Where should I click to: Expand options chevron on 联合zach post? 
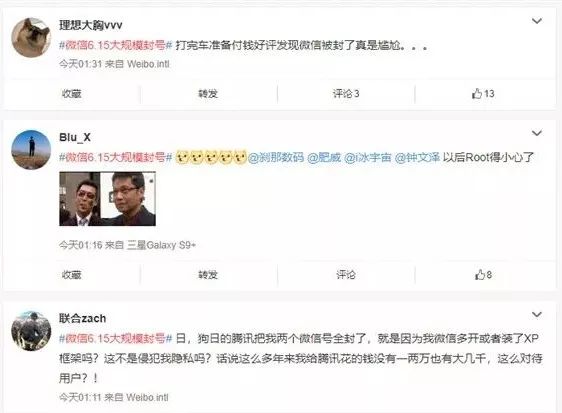(x=537, y=315)
